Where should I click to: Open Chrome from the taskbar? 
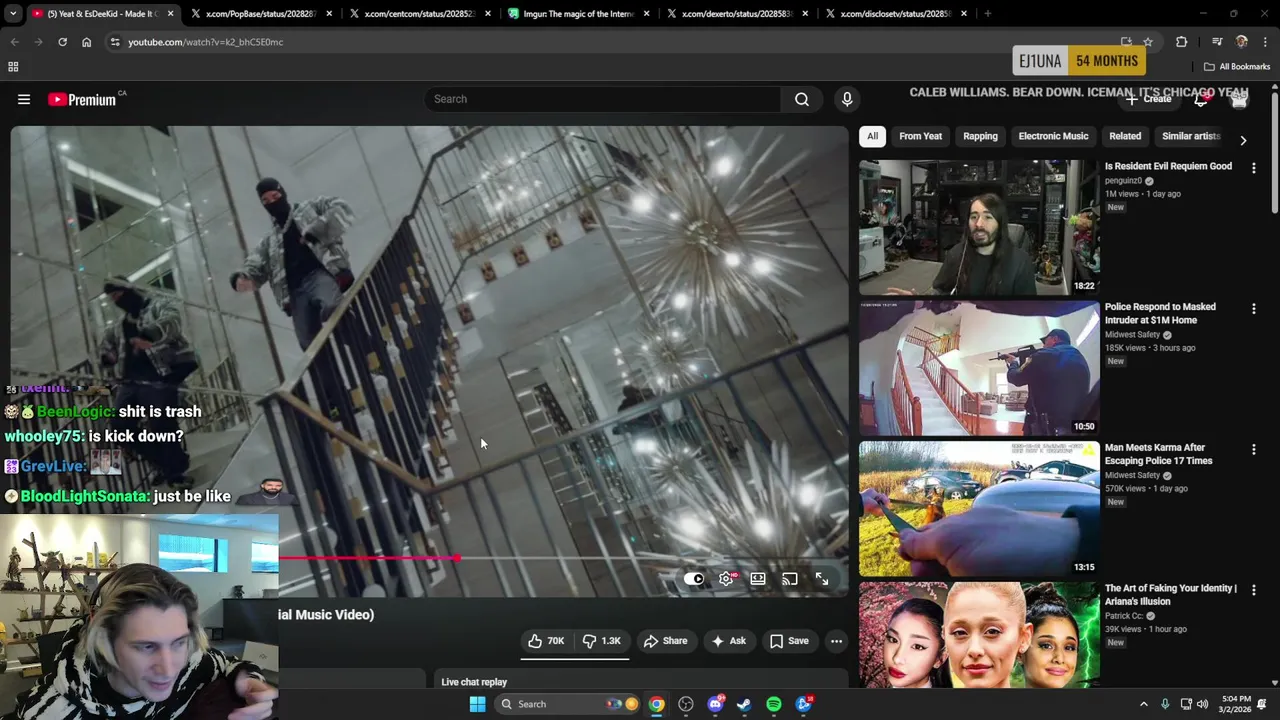pos(656,704)
